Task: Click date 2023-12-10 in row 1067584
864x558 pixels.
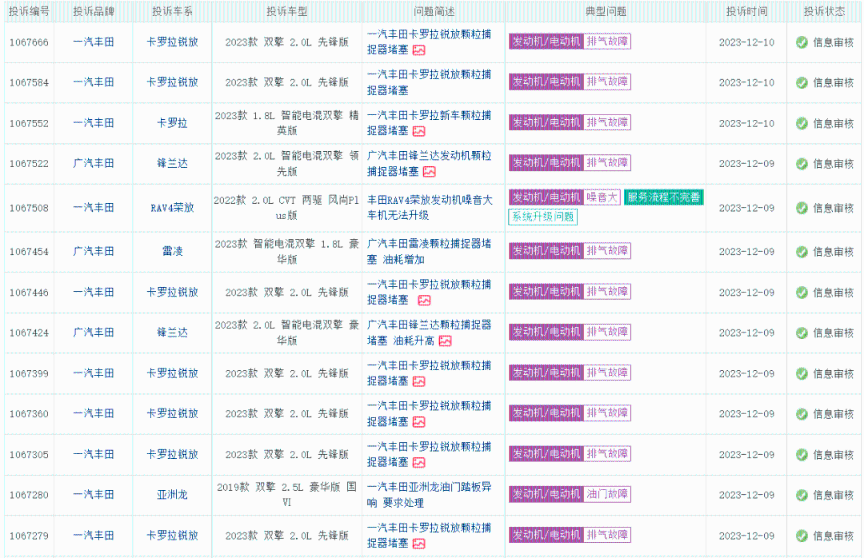Action: click(x=747, y=83)
